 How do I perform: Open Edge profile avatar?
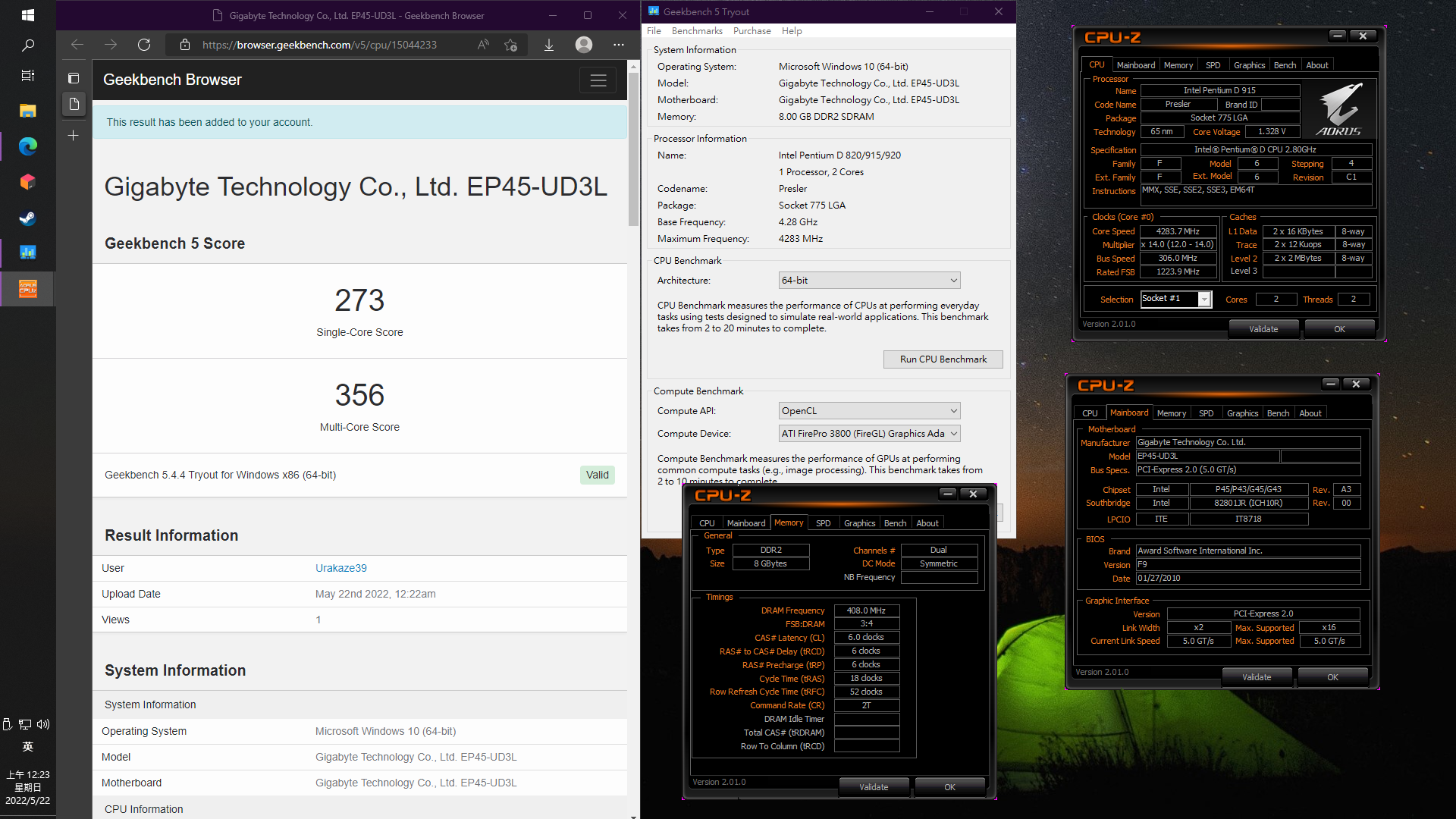point(584,45)
